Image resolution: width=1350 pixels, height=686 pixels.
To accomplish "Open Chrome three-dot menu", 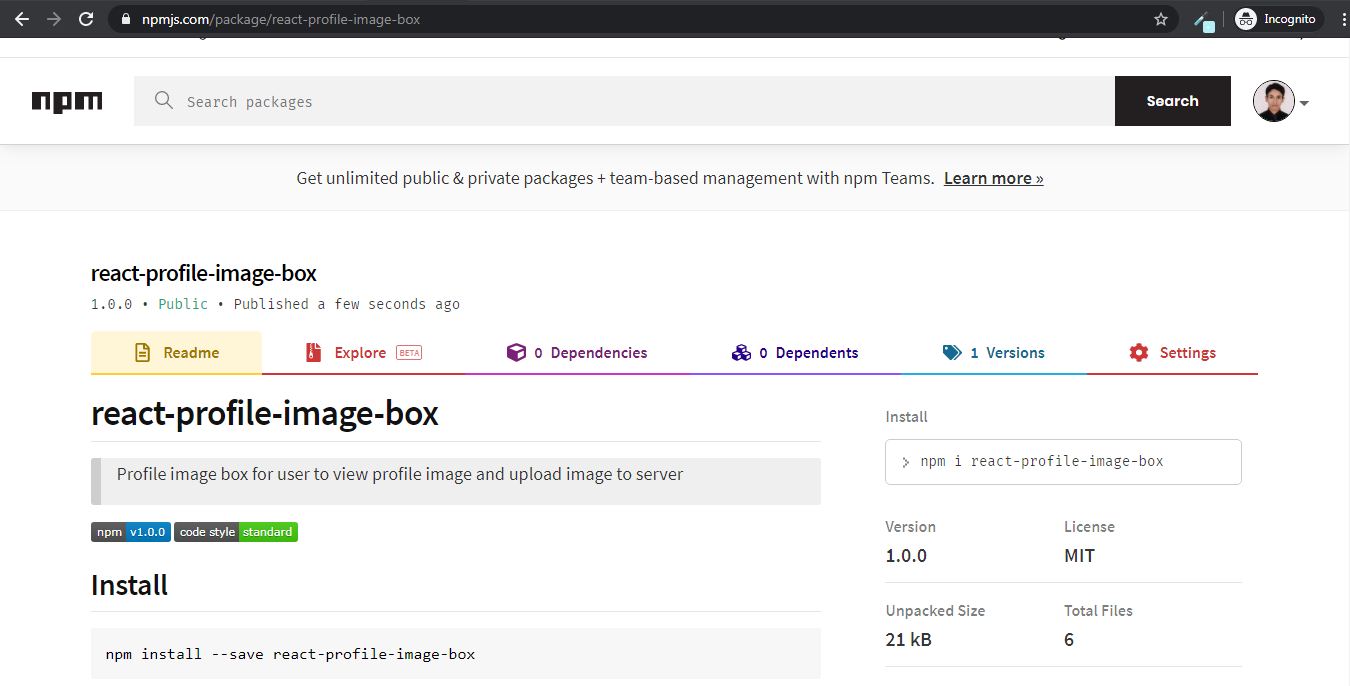I will tap(1343, 19).
